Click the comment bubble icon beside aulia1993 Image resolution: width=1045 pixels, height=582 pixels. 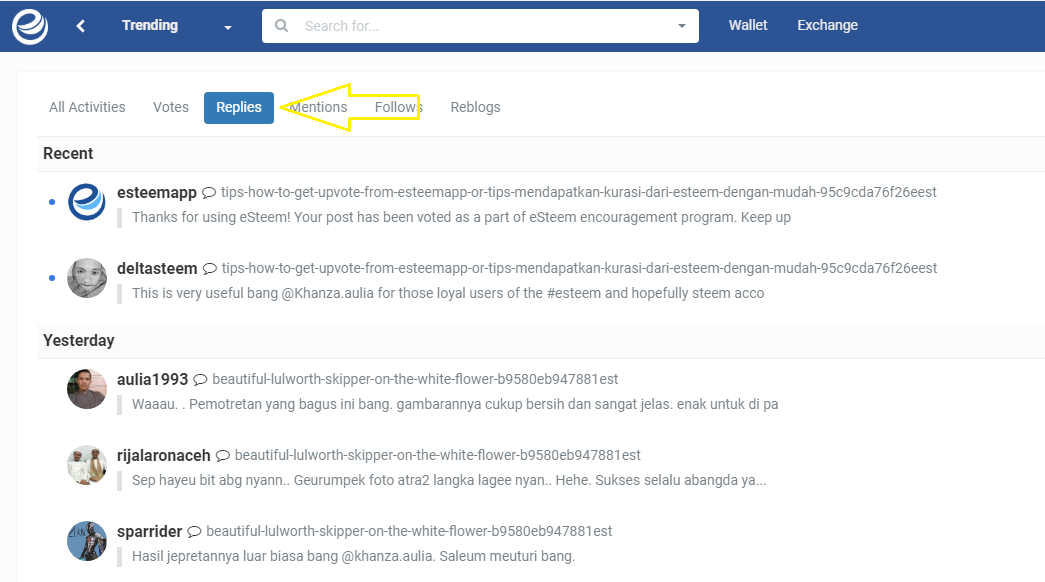[x=201, y=379]
